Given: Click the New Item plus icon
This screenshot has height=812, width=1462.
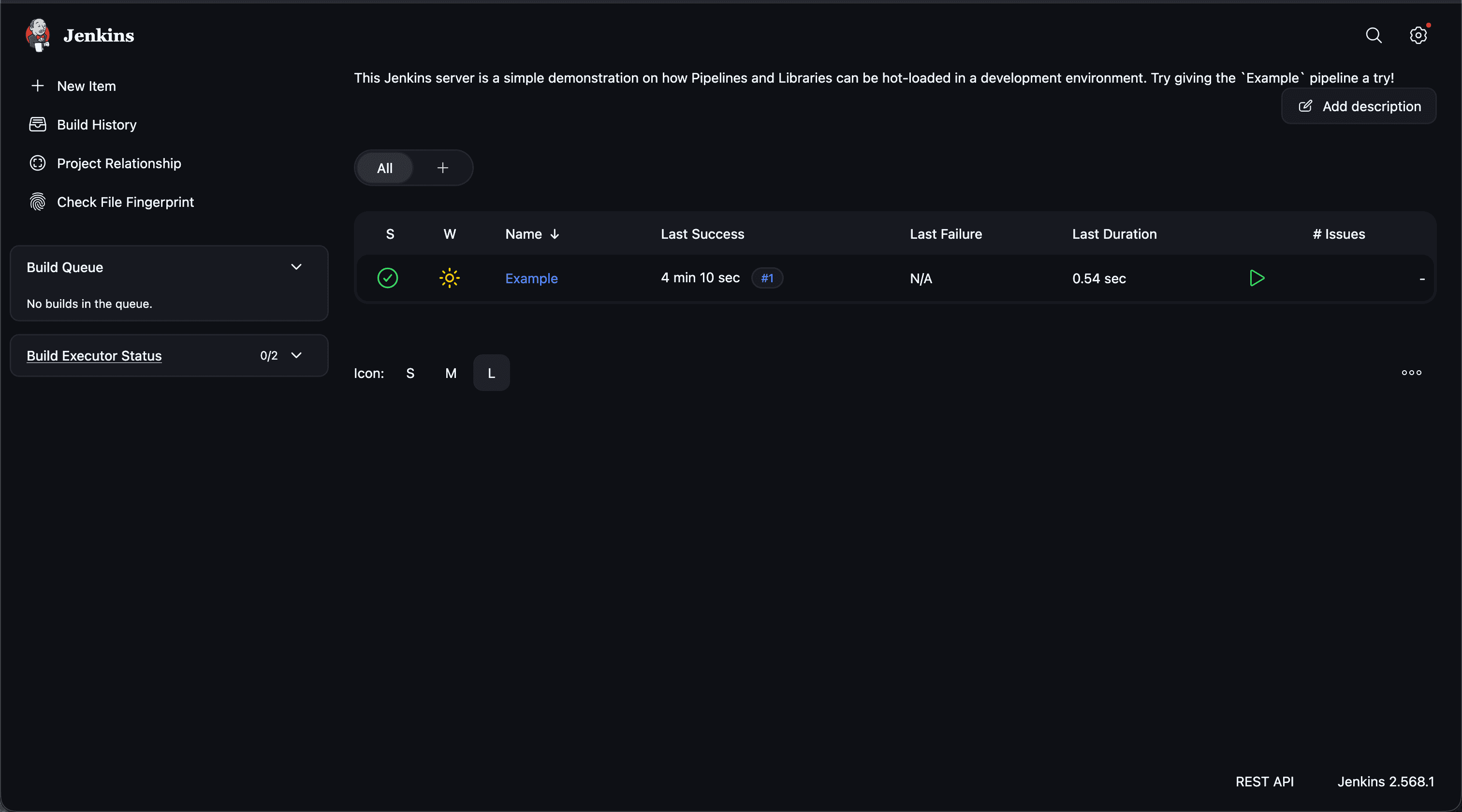Looking at the screenshot, I should tap(37, 86).
